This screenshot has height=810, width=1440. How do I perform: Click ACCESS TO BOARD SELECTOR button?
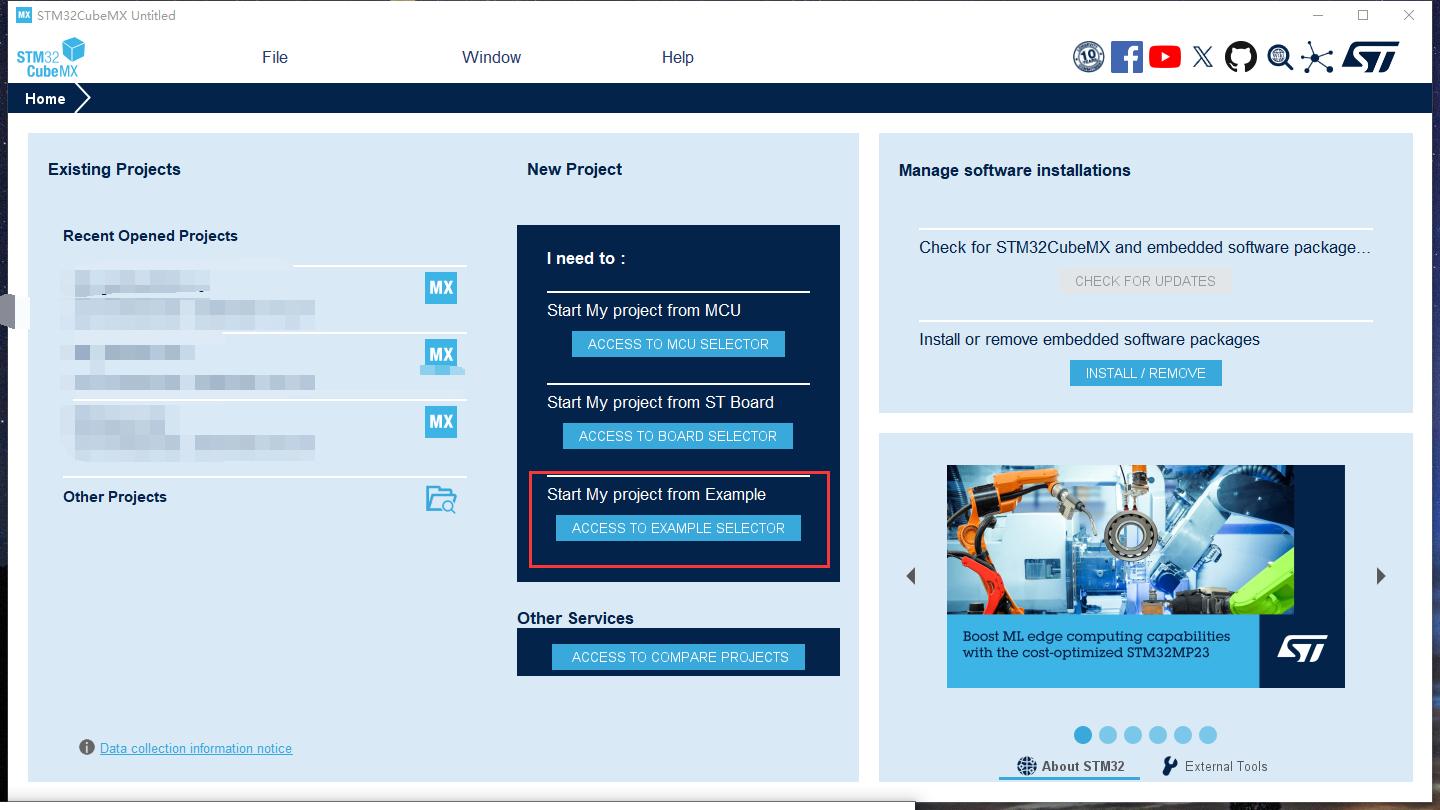pyautogui.click(x=678, y=436)
